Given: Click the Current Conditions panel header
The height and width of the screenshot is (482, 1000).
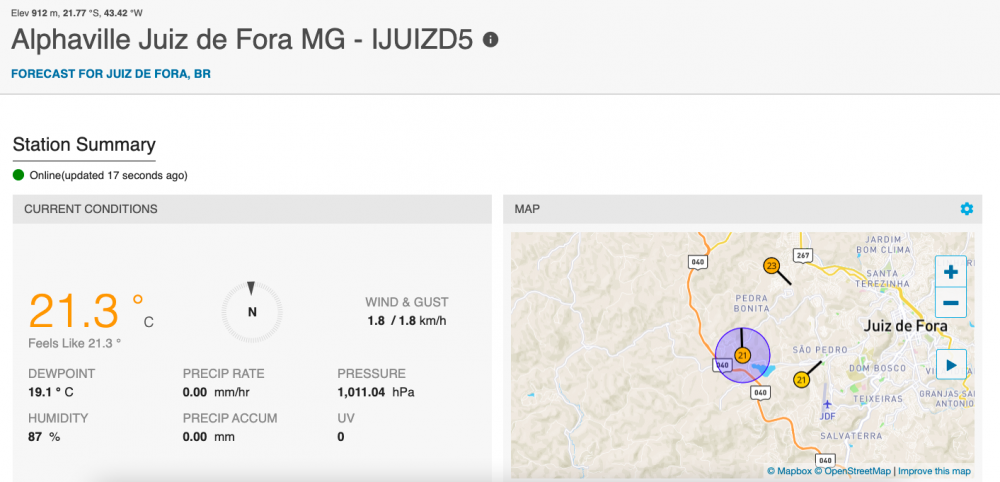Looking at the screenshot, I should [91, 209].
